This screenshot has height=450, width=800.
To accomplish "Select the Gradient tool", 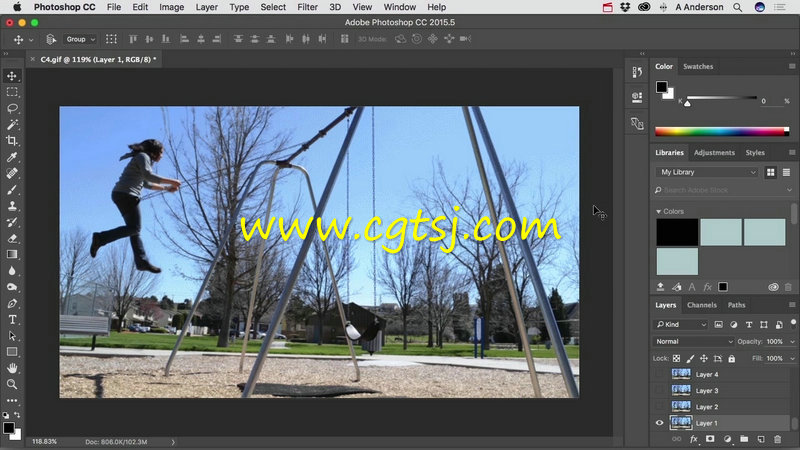I will 12,255.
